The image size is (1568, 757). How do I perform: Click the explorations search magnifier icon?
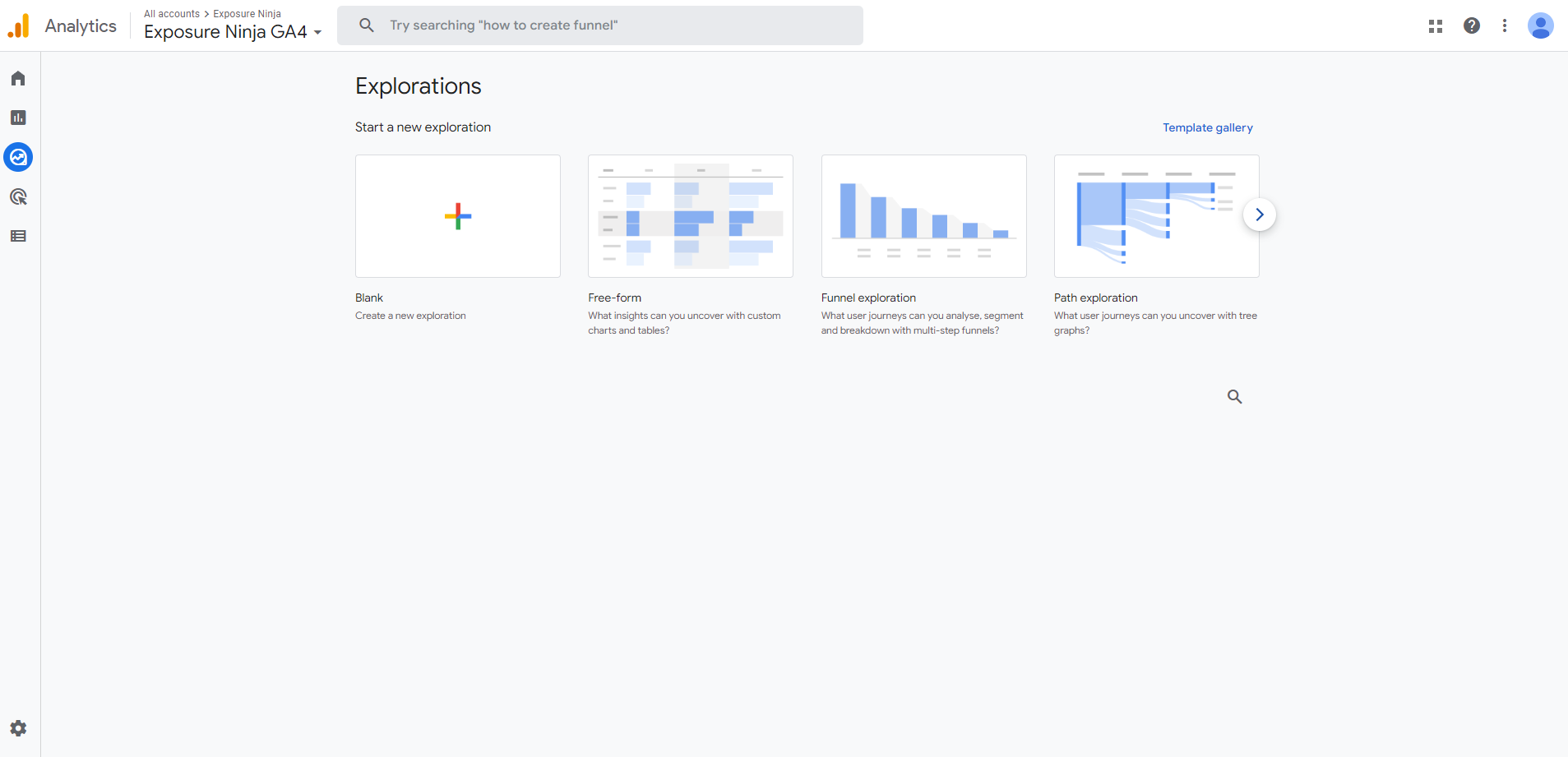[x=1234, y=396]
